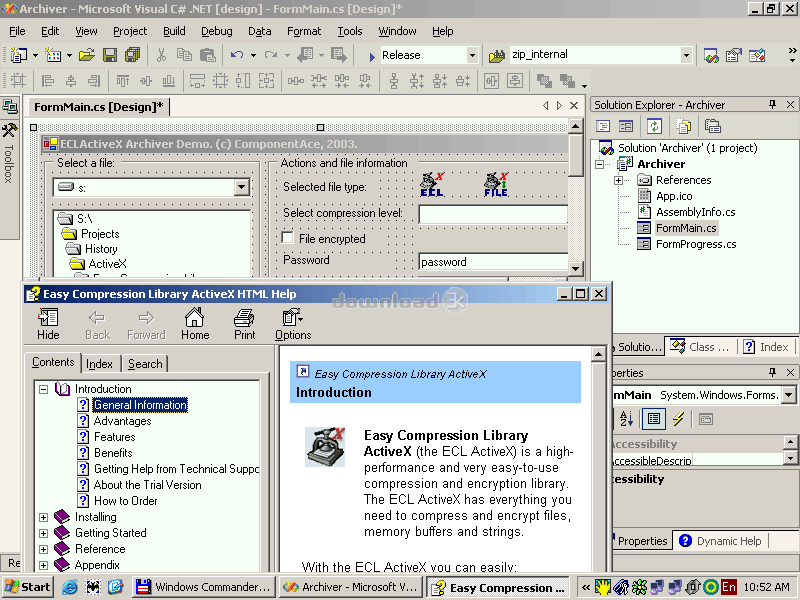Image resolution: width=800 pixels, height=600 pixels.
Task: Switch to the Dynamic Help tab
Action: 719,541
